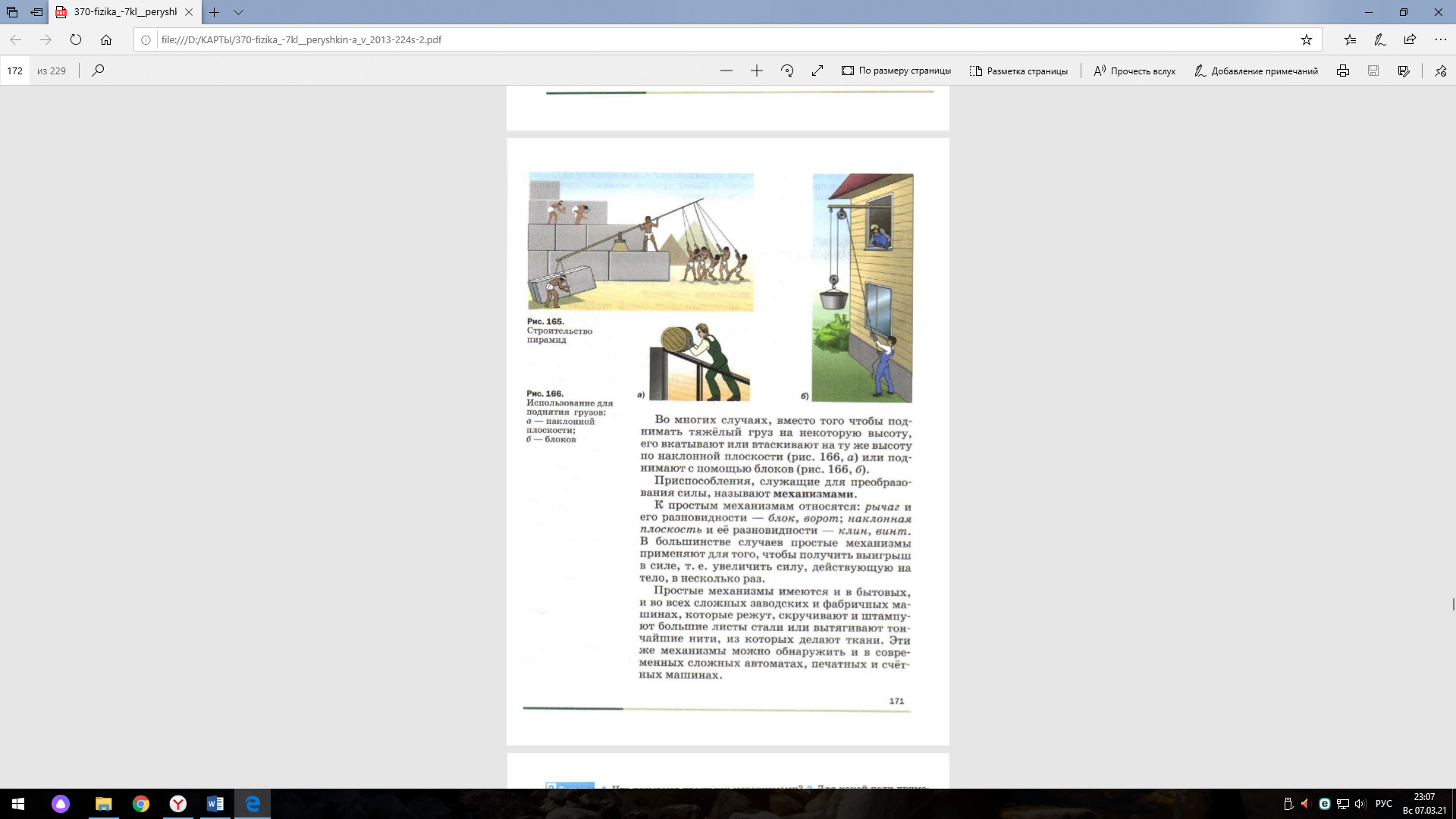Open the Alice assistant in taskbar
The image size is (1456, 819).
(61, 804)
